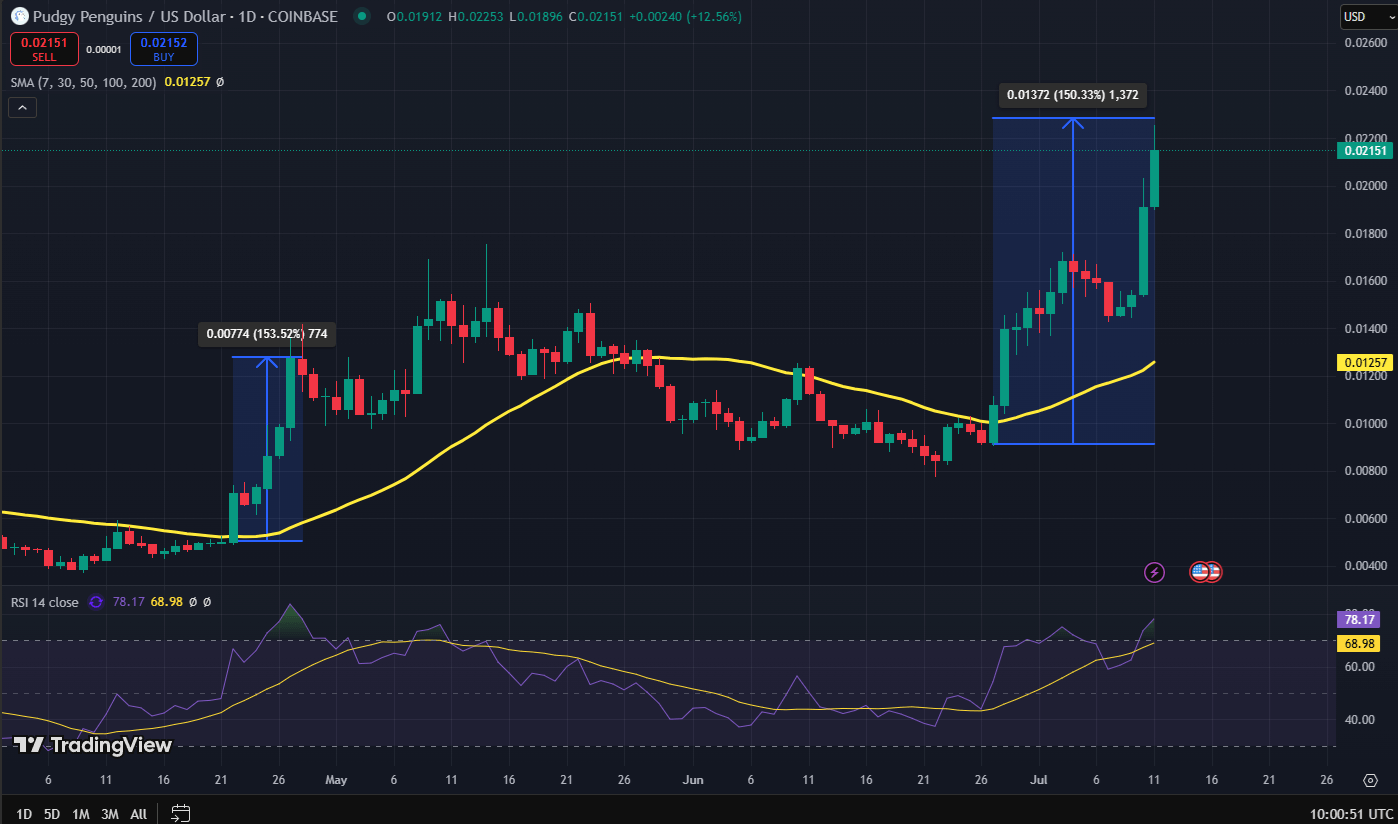This screenshot has width=1398, height=824.
Task: Click the SELL 0.02151 button
Action: point(44,48)
